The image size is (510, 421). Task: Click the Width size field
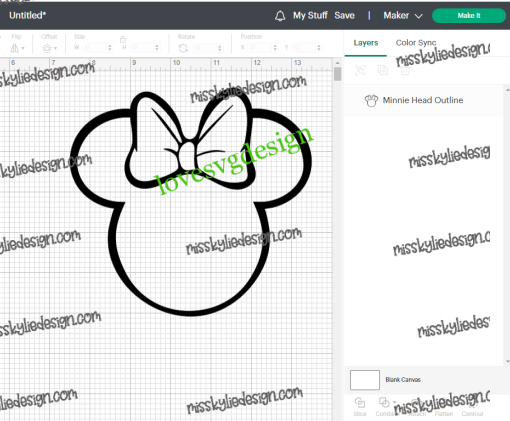pos(95,48)
